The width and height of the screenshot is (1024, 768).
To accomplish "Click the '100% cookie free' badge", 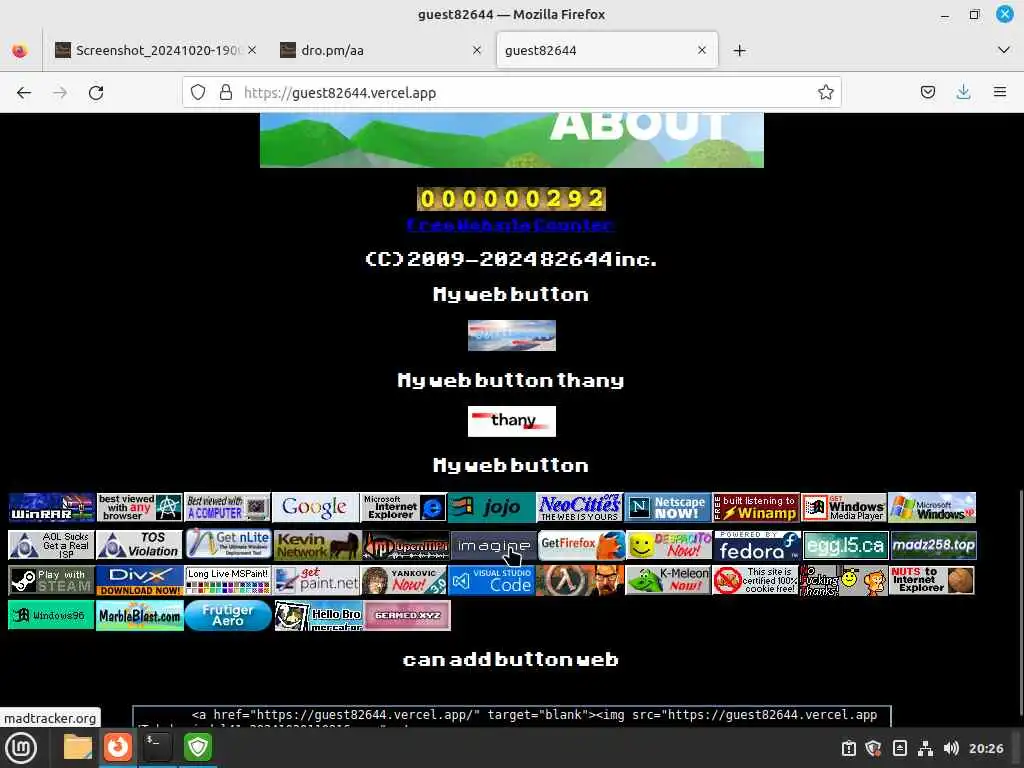I will point(756,581).
